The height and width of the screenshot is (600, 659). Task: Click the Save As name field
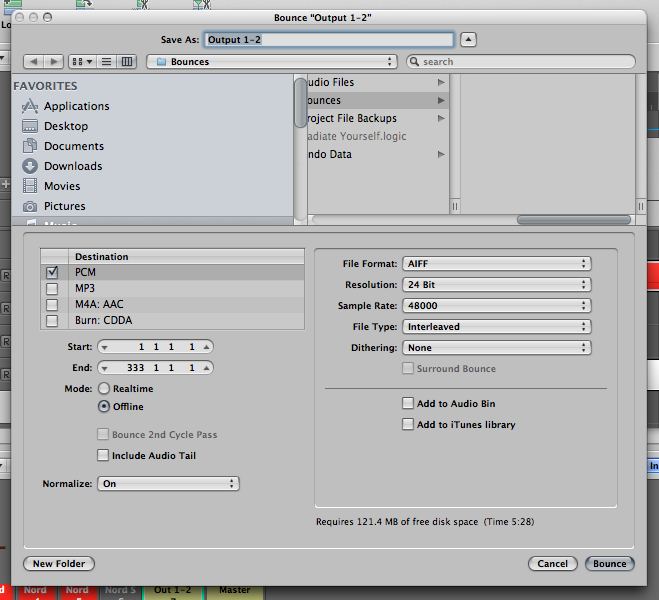coord(329,40)
